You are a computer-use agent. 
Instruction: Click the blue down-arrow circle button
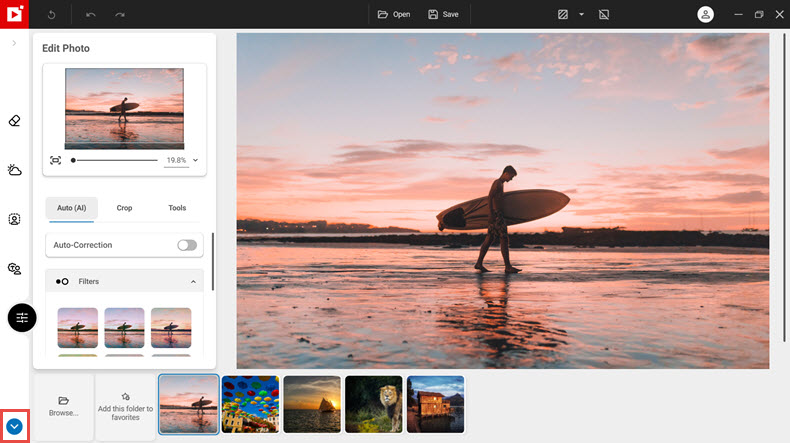pos(14,427)
